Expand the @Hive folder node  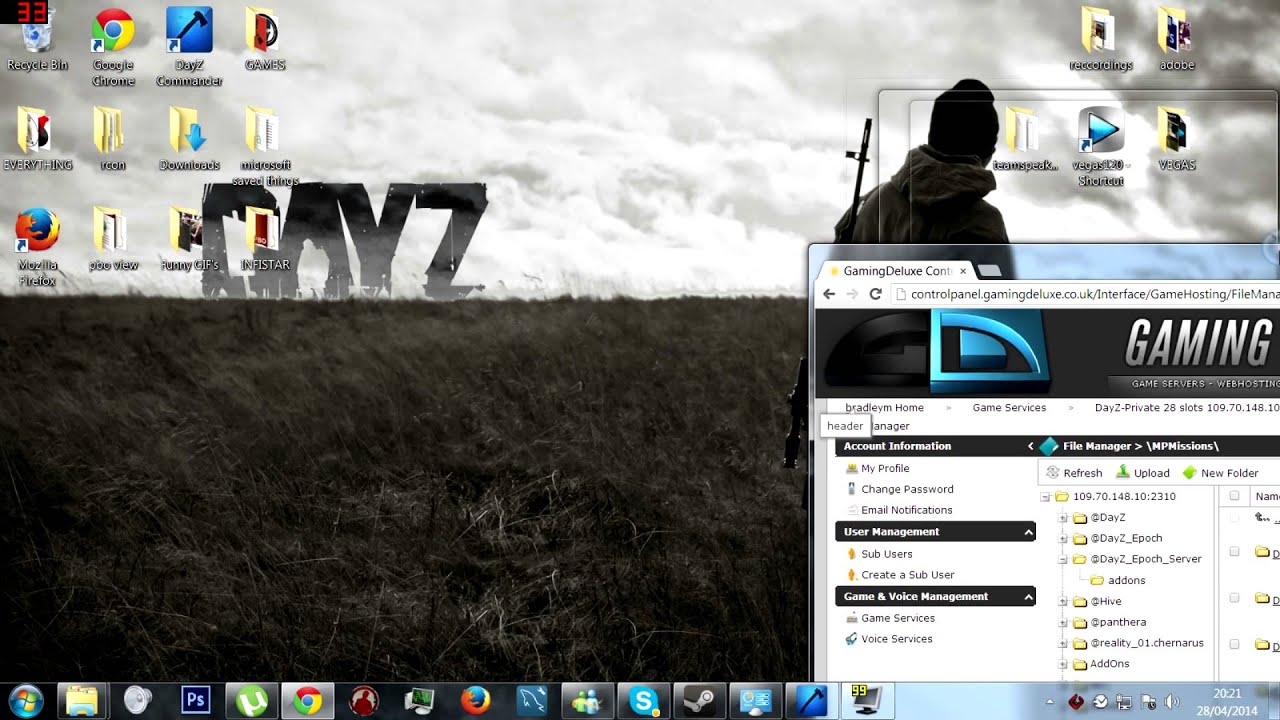coord(1063,602)
